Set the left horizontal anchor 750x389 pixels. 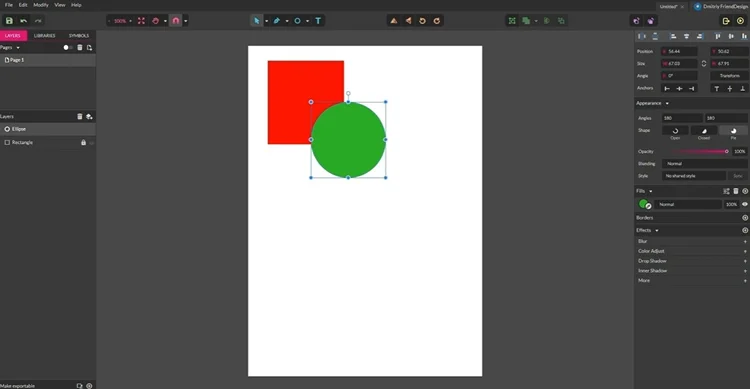click(x=667, y=89)
